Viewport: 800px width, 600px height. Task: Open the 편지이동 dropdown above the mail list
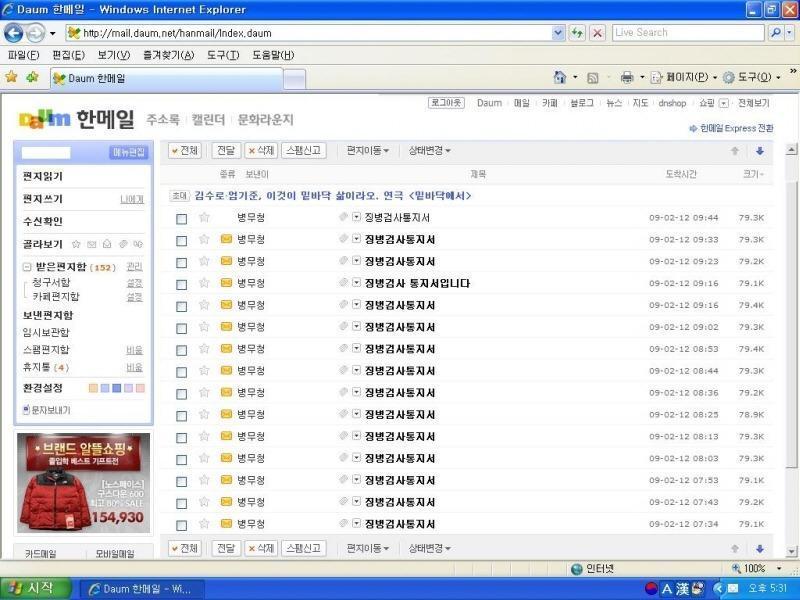[x=367, y=151]
